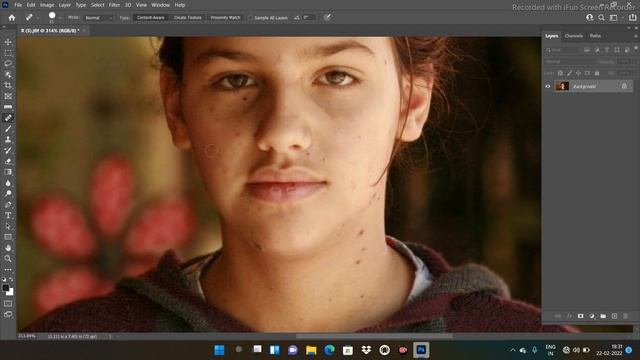Select the Spot Healing Brush tool

tap(8, 118)
